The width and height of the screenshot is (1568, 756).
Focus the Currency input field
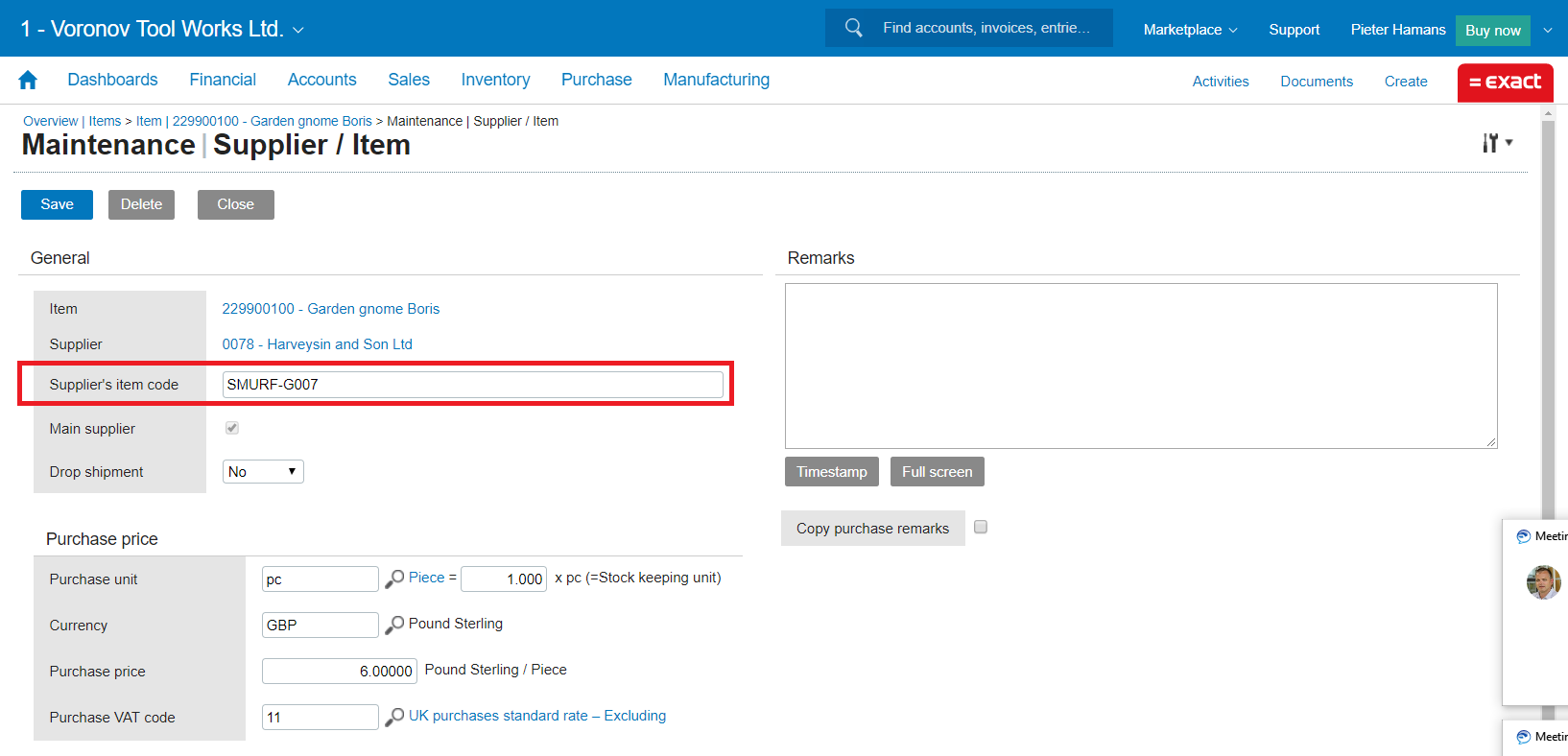[321, 626]
